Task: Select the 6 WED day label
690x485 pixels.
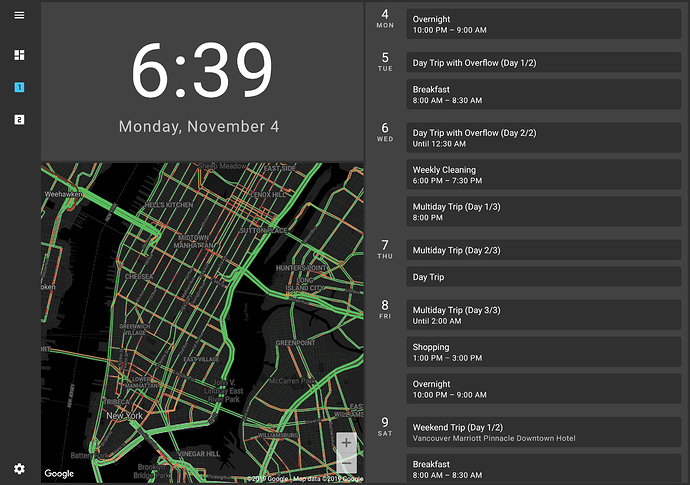Action: coord(385,132)
